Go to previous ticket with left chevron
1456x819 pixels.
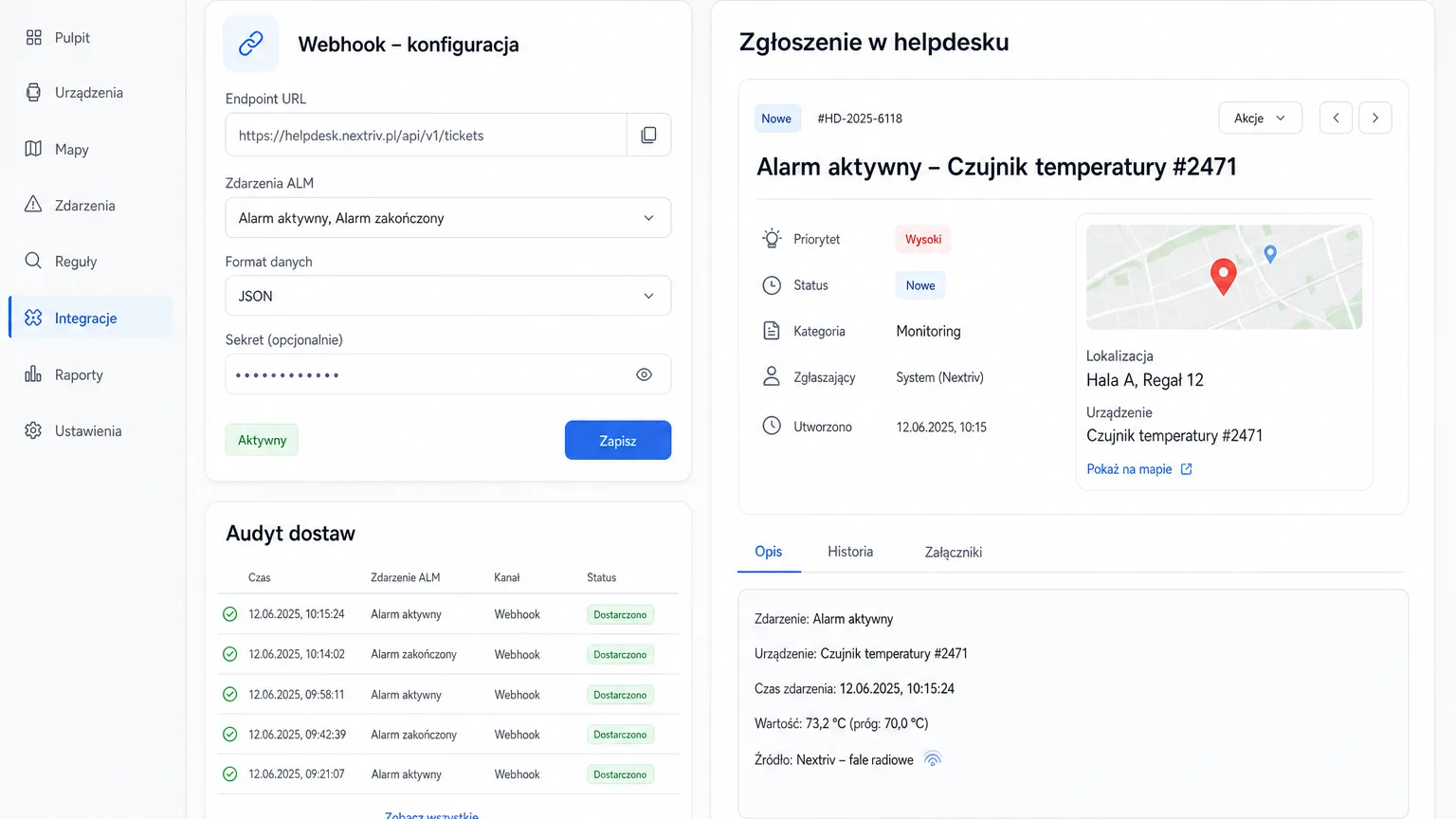1336,118
